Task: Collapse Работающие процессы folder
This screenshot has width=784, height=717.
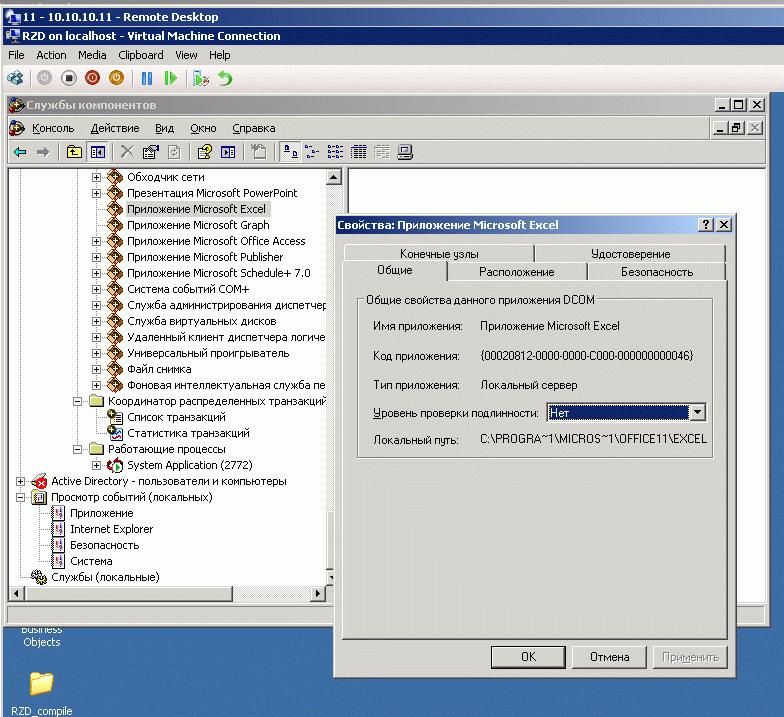Action: (78, 449)
